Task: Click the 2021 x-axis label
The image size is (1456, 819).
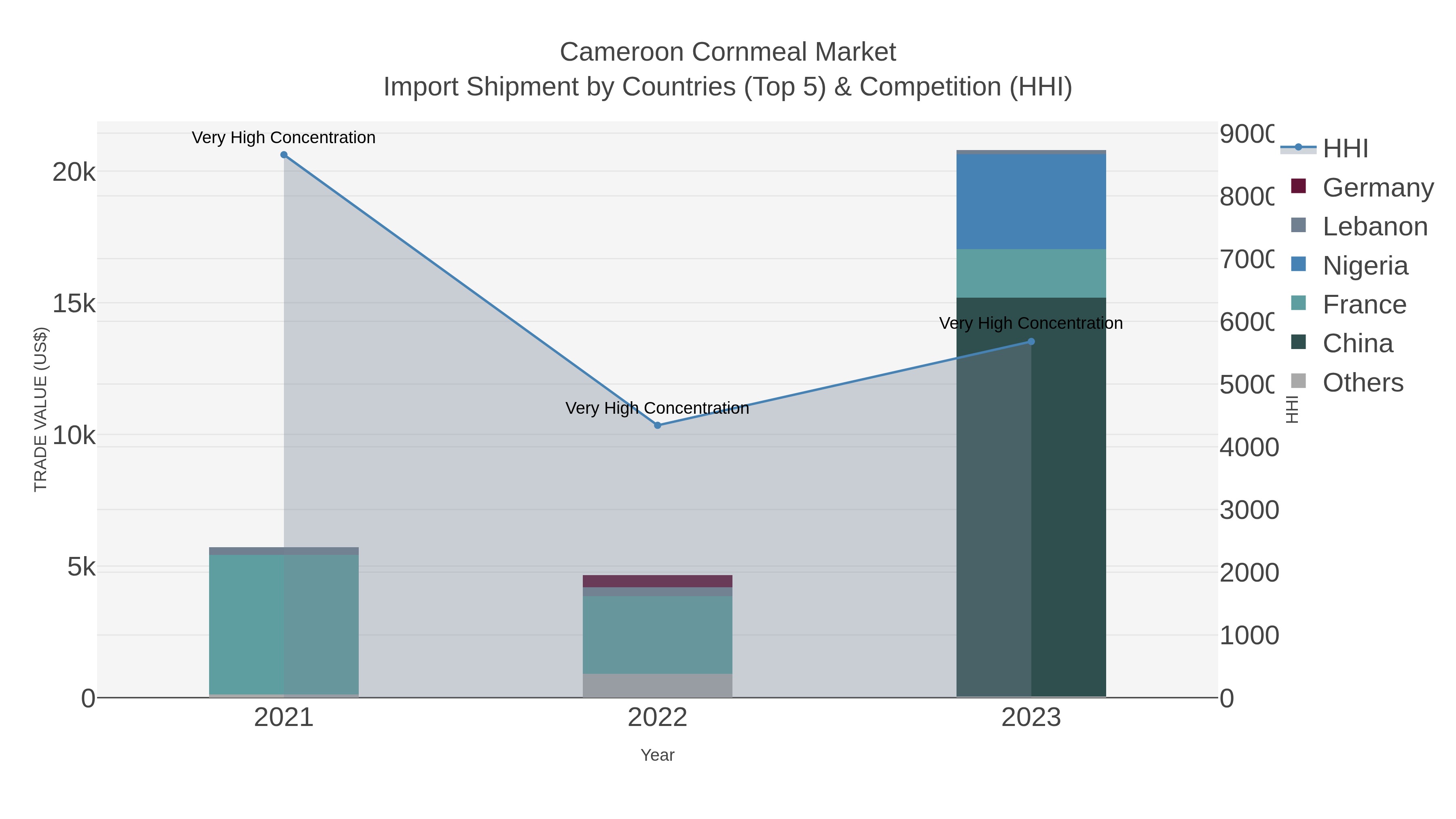Action: pyautogui.click(x=284, y=718)
